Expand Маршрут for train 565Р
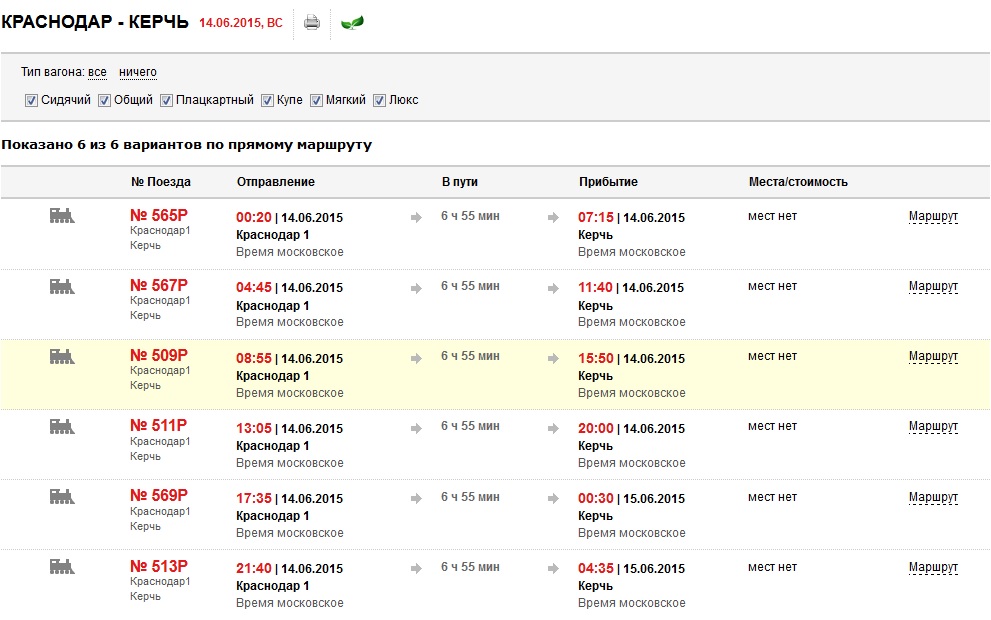 click(933, 216)
